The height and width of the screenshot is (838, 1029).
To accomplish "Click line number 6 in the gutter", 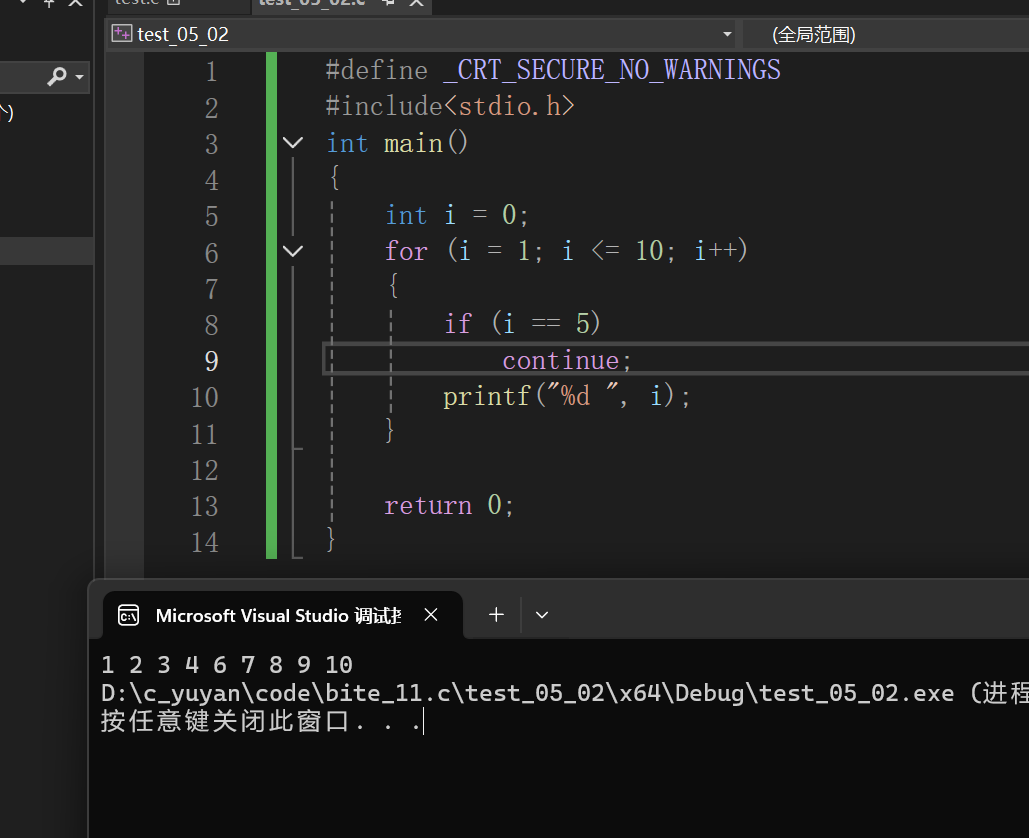I will pyautogui.click(x=211, y=253).
